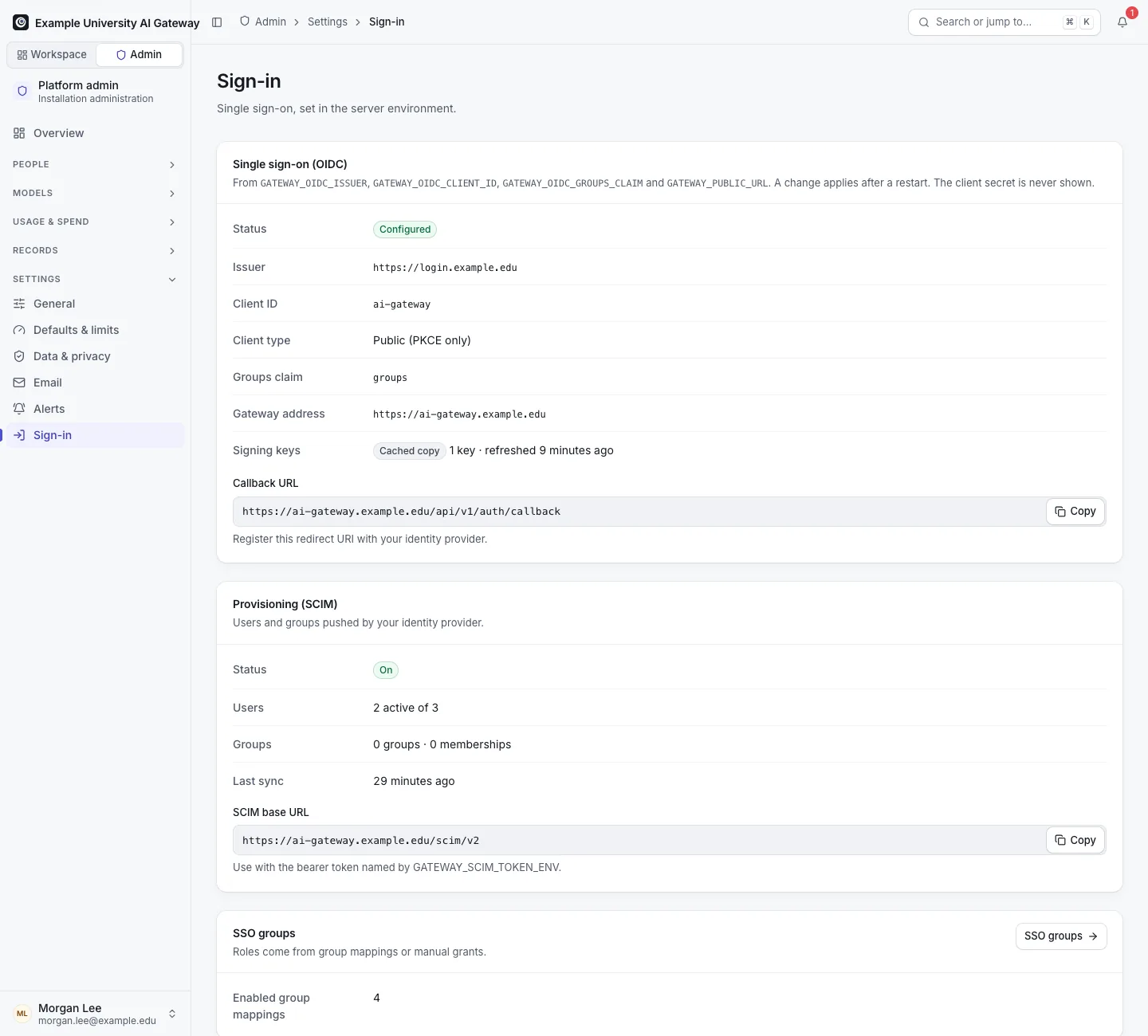Open the SSO groups button
Image resolution: width=1148 pixels, height=1036 pixels.
point(1061,936)
